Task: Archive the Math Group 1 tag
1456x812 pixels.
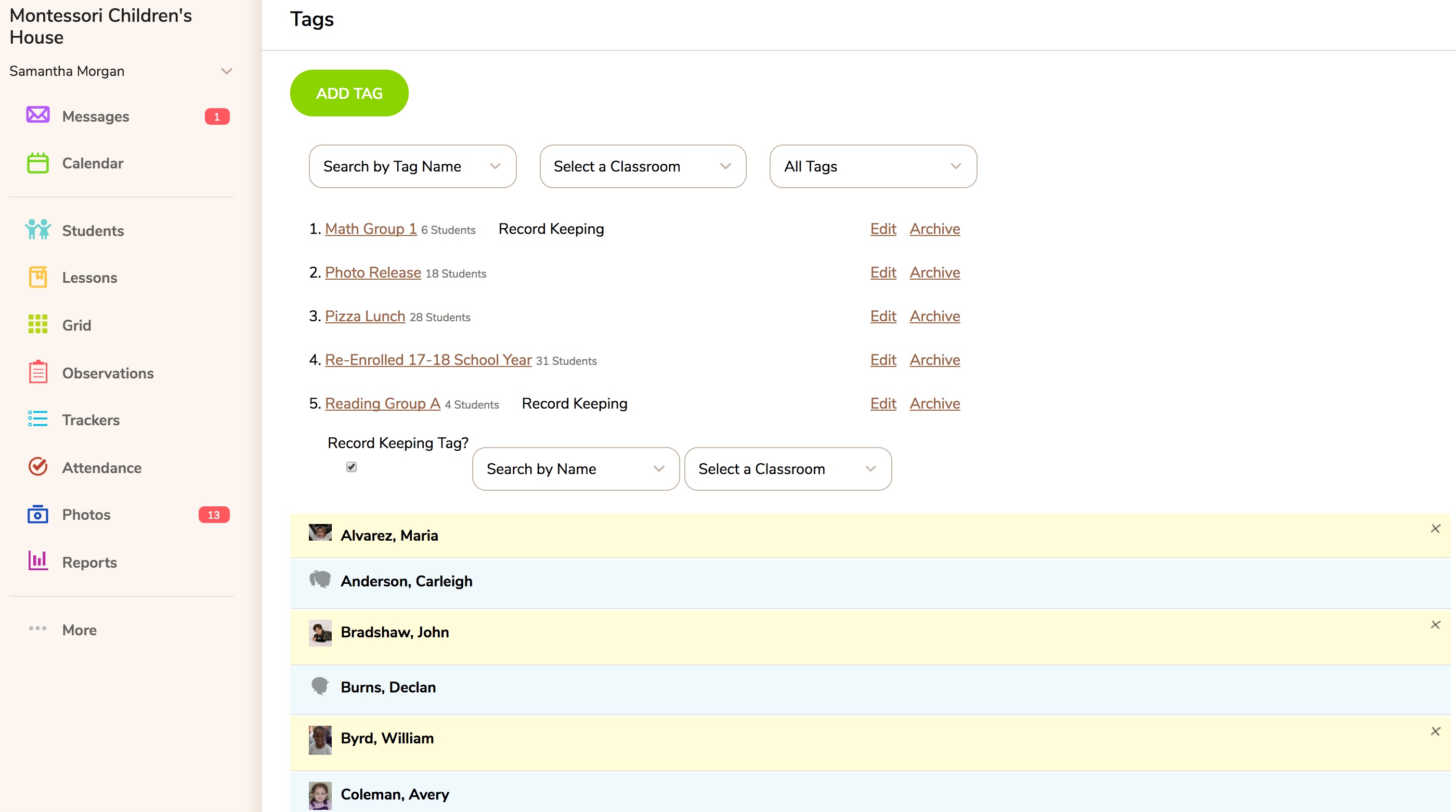Action: coord(935,229)
